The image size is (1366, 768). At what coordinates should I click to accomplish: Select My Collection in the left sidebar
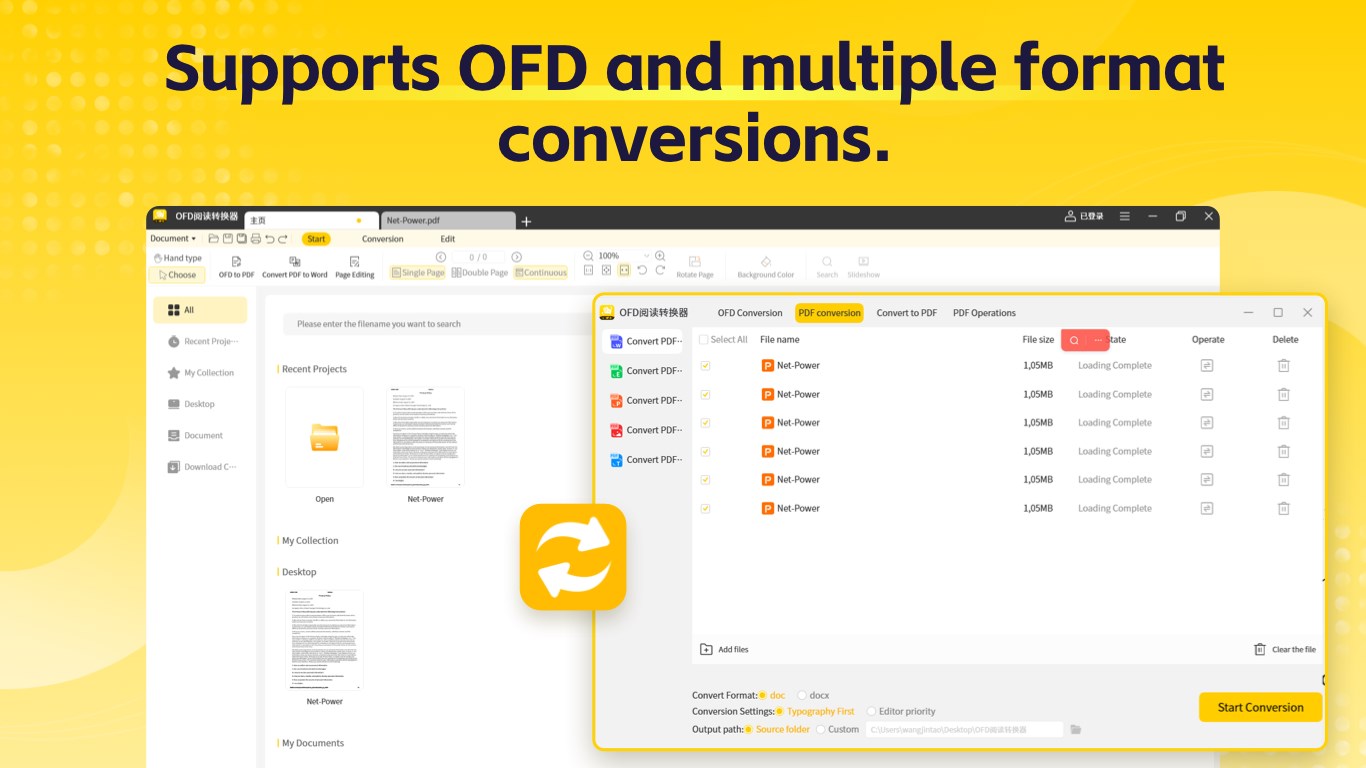pyautogui.click(x=201, y=373)
